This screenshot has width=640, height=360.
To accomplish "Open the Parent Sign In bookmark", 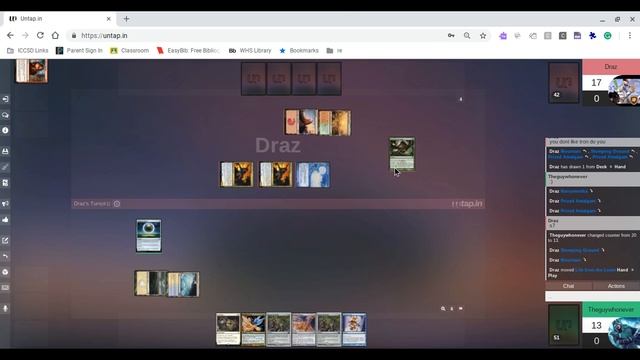I will (79, 51).
